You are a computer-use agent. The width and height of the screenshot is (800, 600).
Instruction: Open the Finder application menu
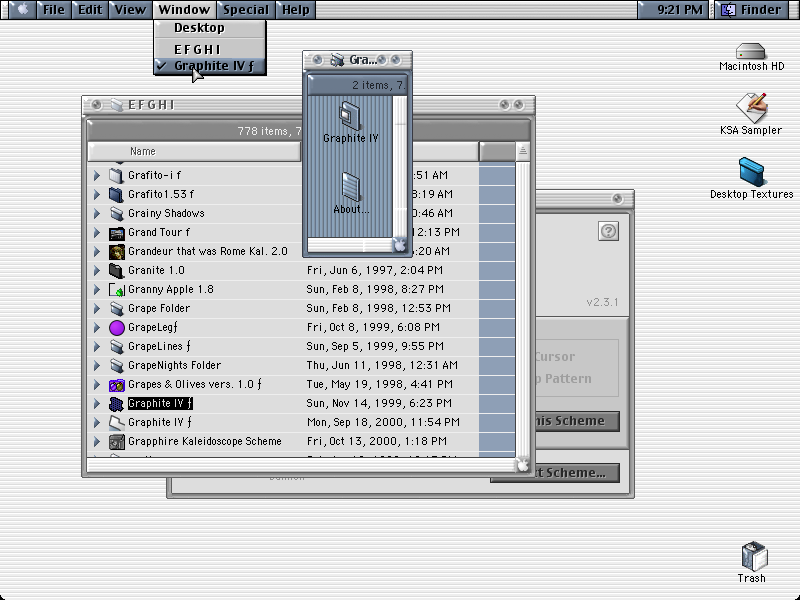click(754, 9)
